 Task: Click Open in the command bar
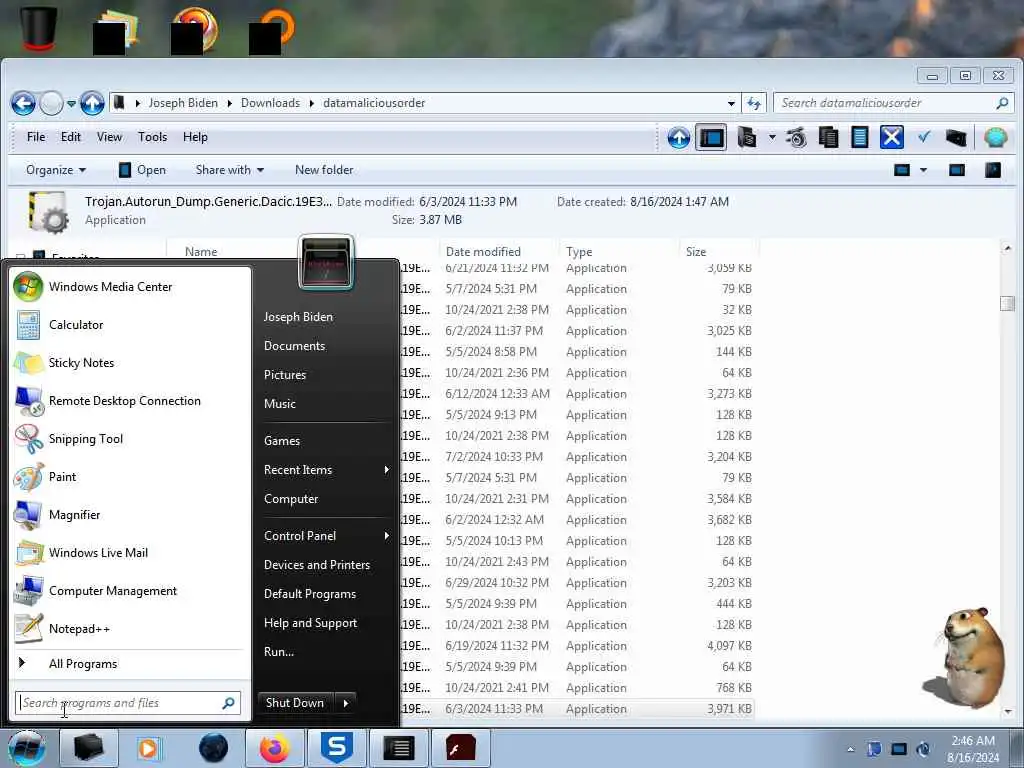[x=142, y=170]
